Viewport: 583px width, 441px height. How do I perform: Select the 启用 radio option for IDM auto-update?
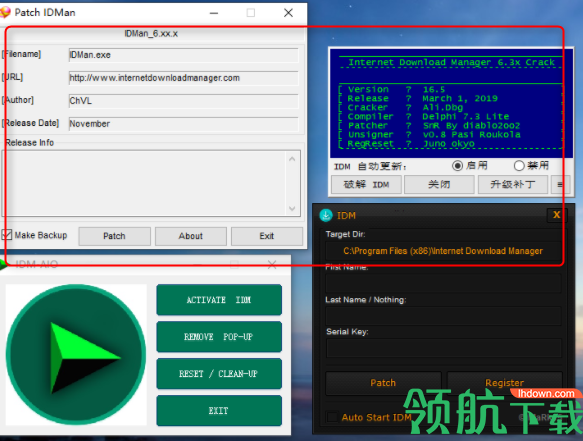click(457, 165)
